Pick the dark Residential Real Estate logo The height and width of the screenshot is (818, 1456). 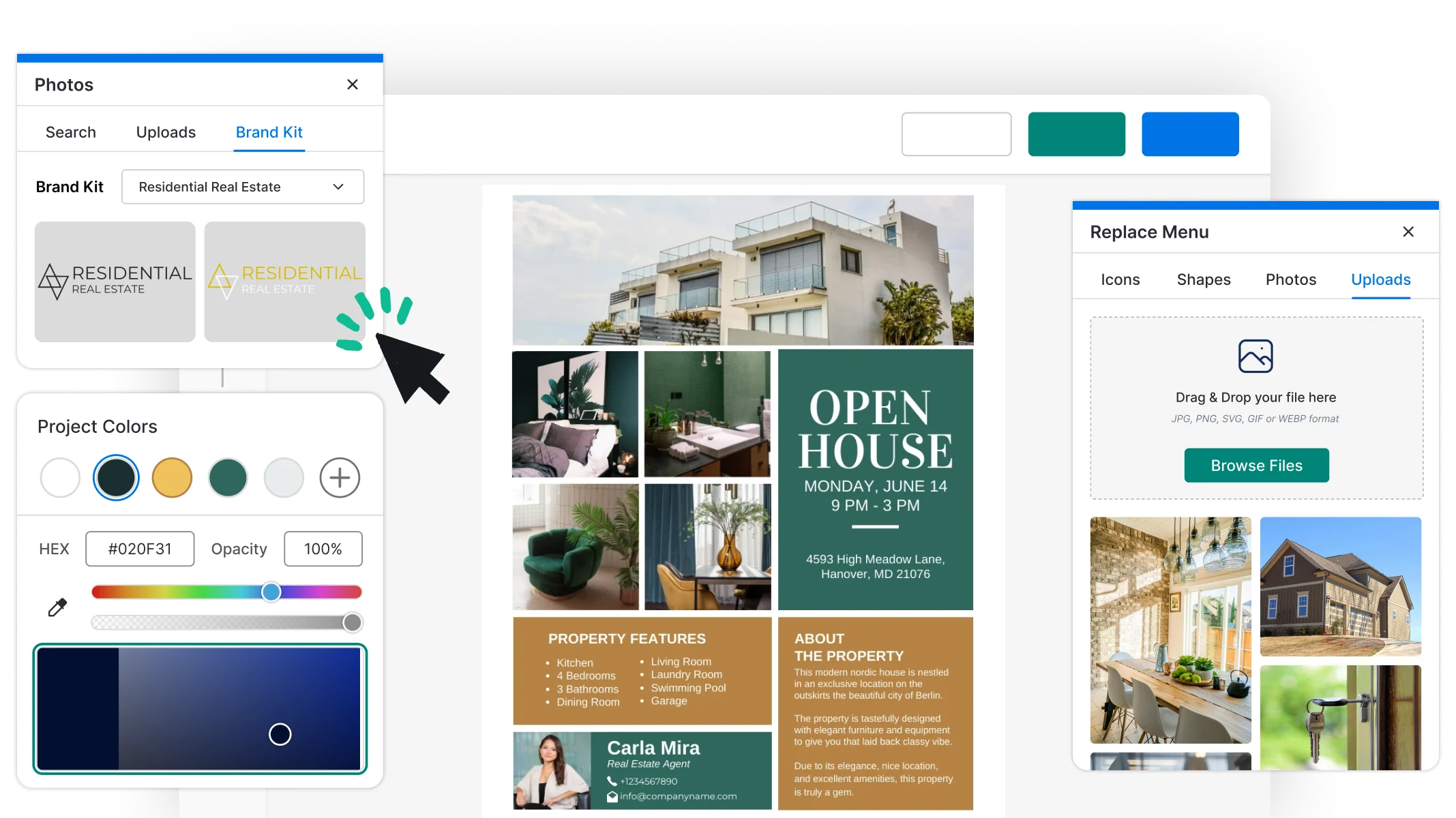pyautogui.click(x=115, y=282)
